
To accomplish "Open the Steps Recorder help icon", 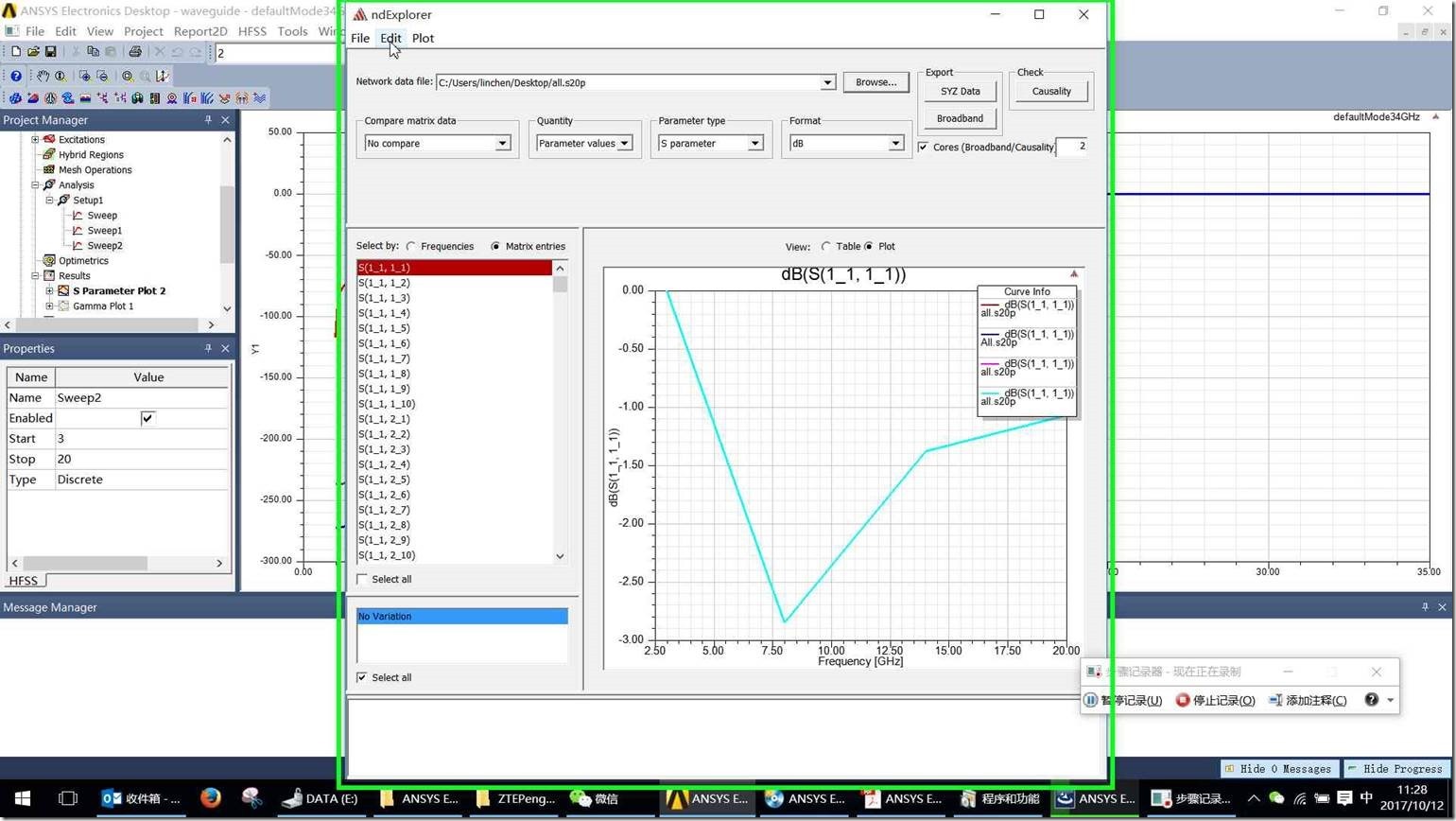I will coord(1371,700).
